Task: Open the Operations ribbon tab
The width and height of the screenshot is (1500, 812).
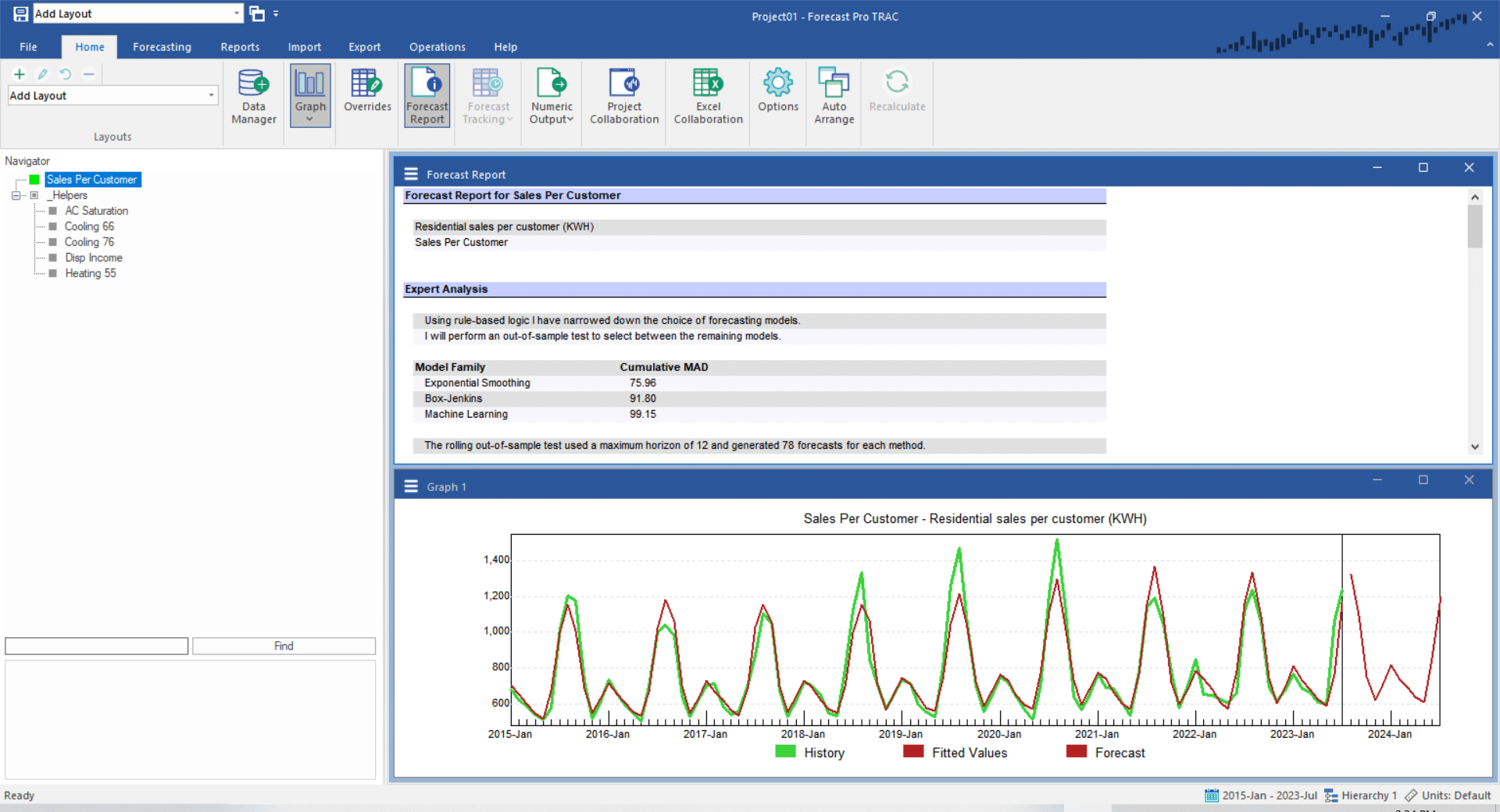Action: click(x=437, y=47)
